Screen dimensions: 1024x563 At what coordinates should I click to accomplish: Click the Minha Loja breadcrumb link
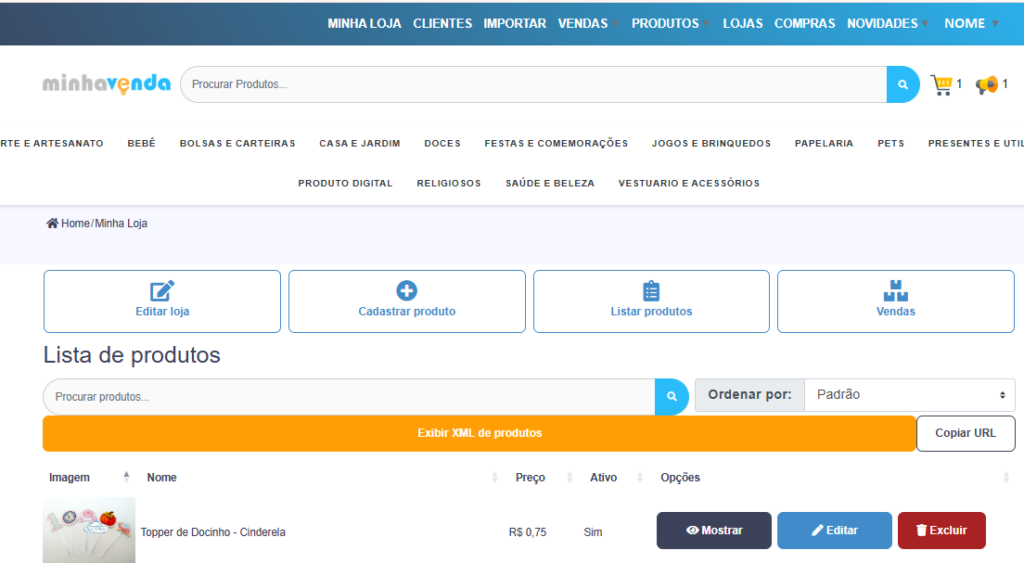click(x=121, y=223)
